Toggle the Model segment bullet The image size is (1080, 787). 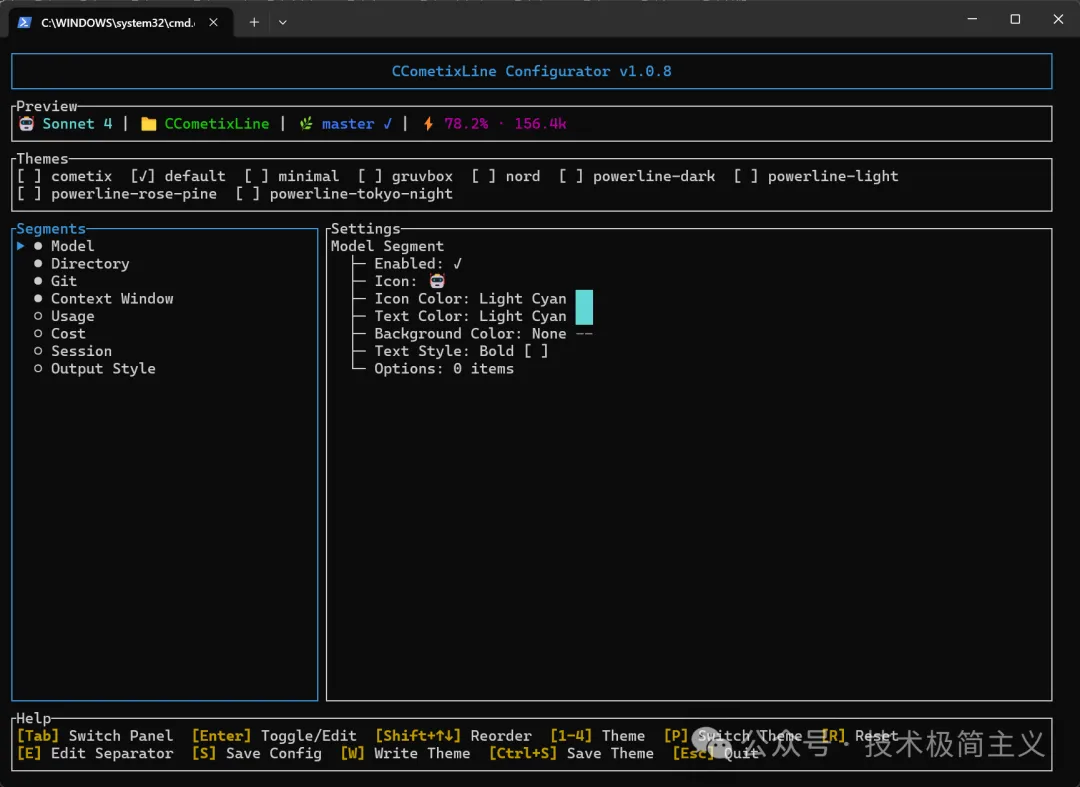coord(38,246)
